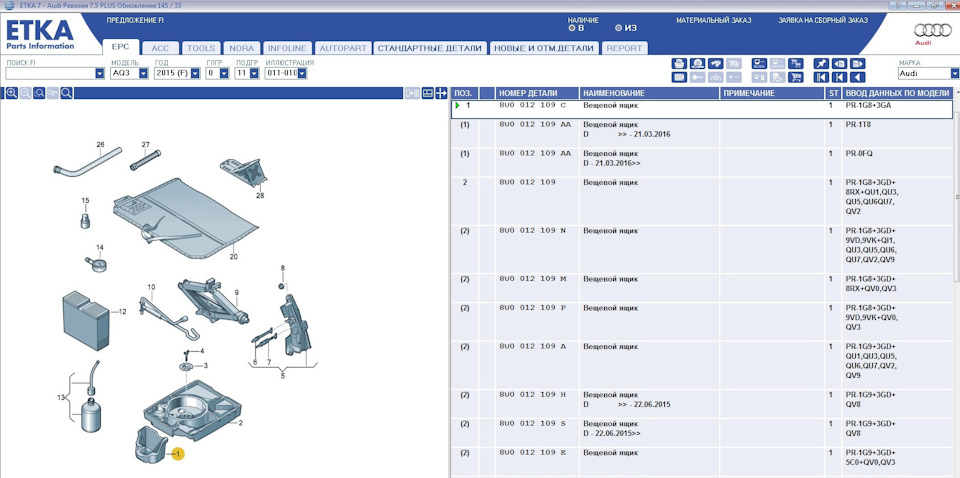Viewport: 960px width, 478px height.
Task: Select the Наличие 'ИЗ' radio button
Action: 618,28
